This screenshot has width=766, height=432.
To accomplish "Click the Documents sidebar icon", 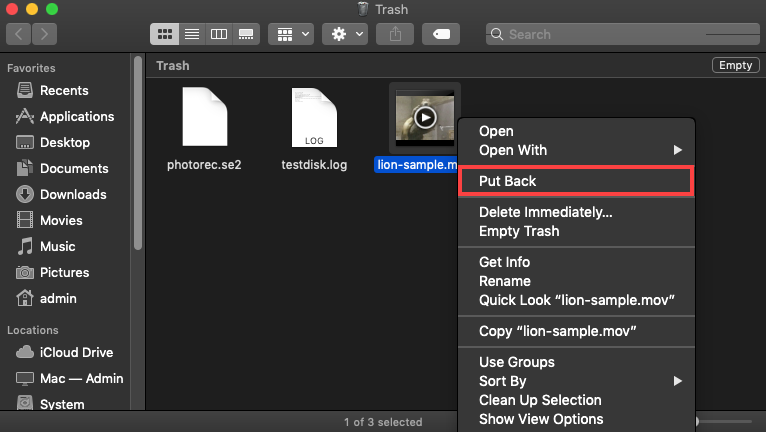I will 24,168.
